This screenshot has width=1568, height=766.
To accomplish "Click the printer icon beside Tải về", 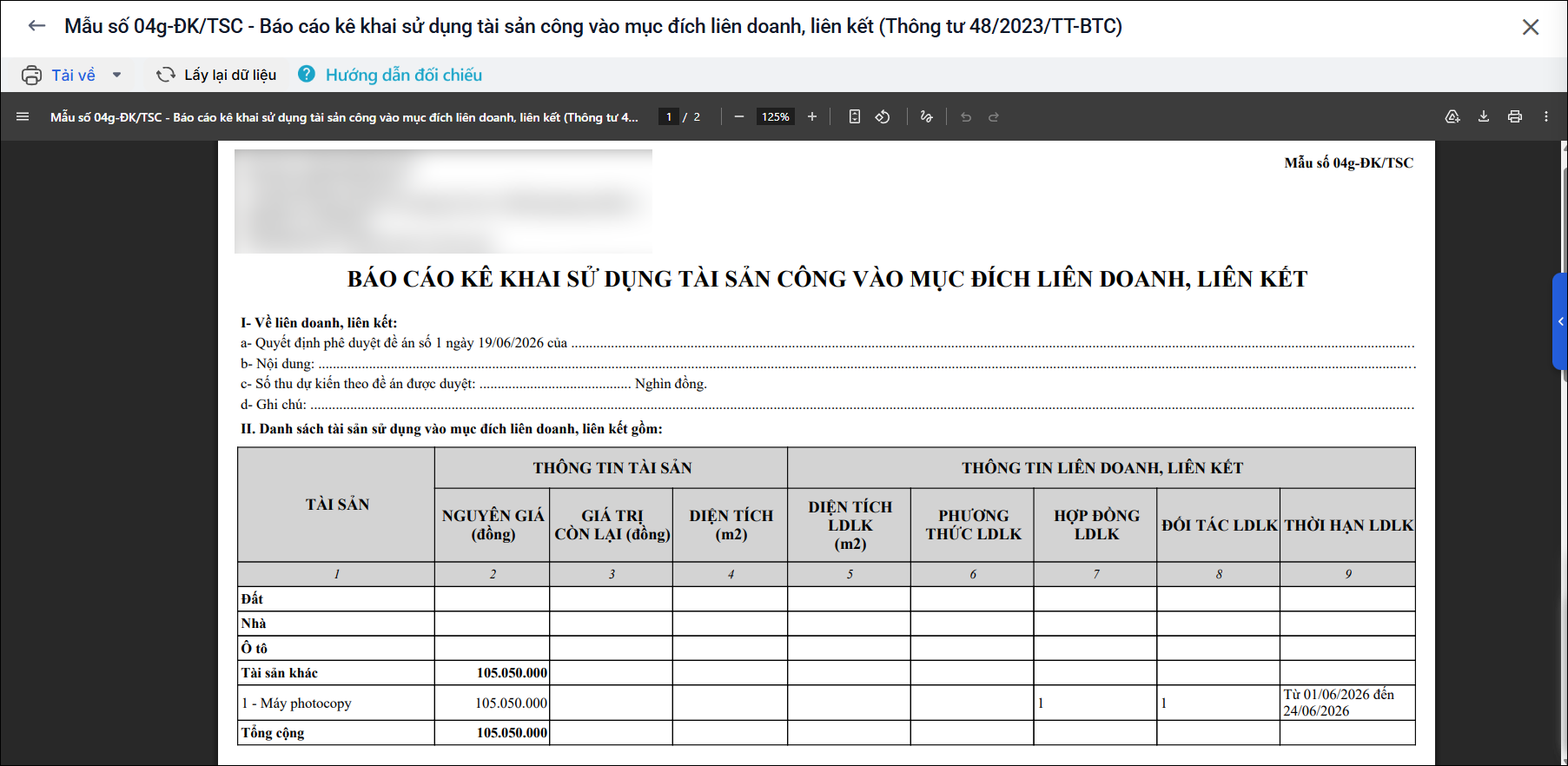I will 31,76.
